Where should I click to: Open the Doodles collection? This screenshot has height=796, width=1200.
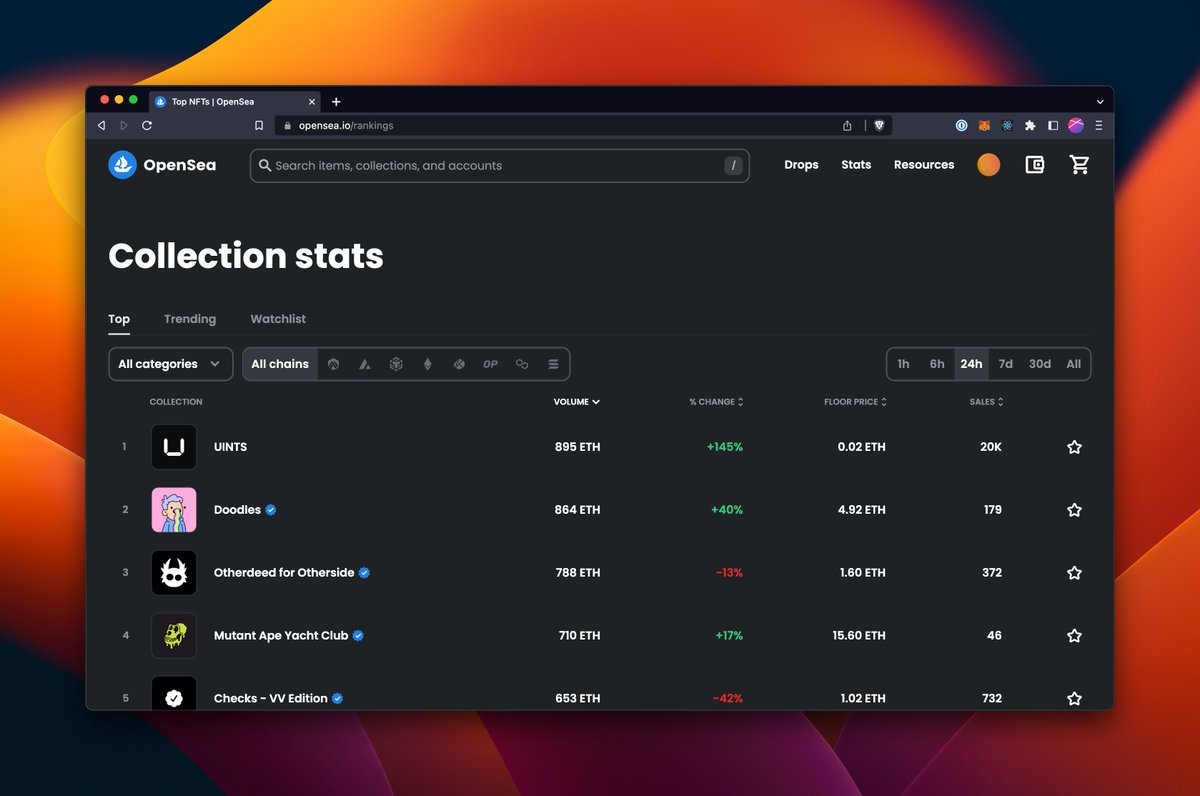tap(237, 510)
